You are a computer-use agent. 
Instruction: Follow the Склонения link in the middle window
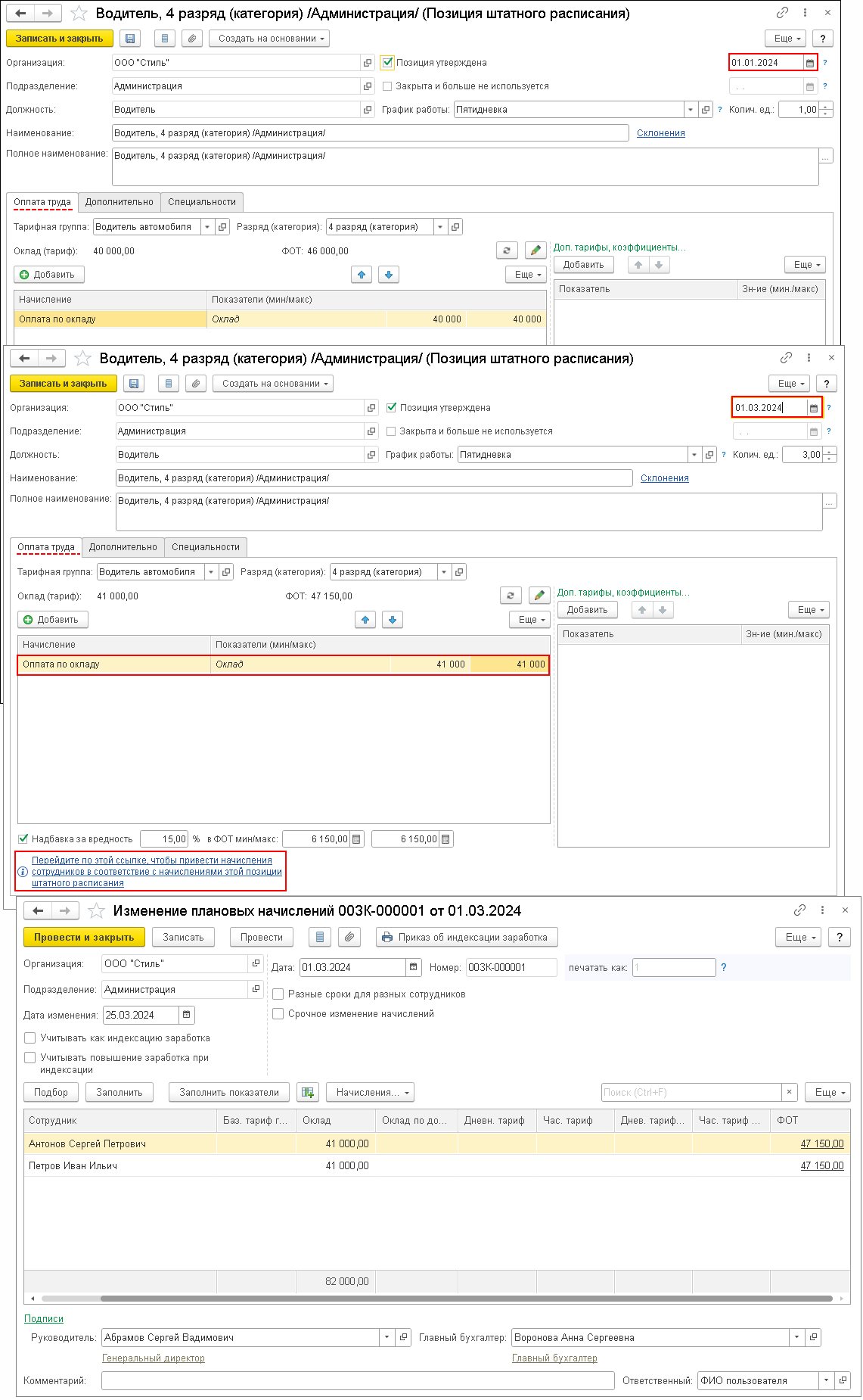coord(665,478)
